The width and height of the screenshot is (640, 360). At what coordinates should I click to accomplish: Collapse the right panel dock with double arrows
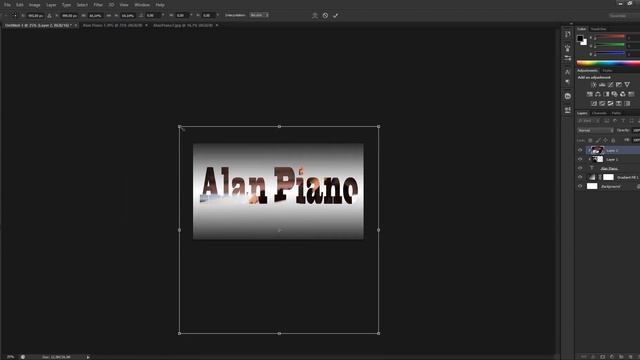[571, 24]
